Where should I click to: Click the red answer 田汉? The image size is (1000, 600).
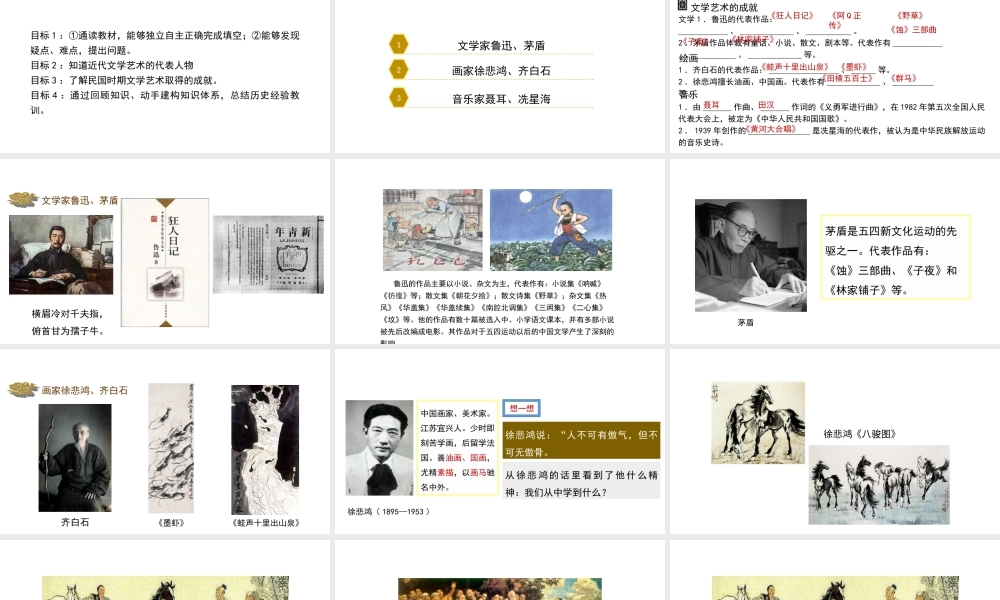tap(766, 105)
